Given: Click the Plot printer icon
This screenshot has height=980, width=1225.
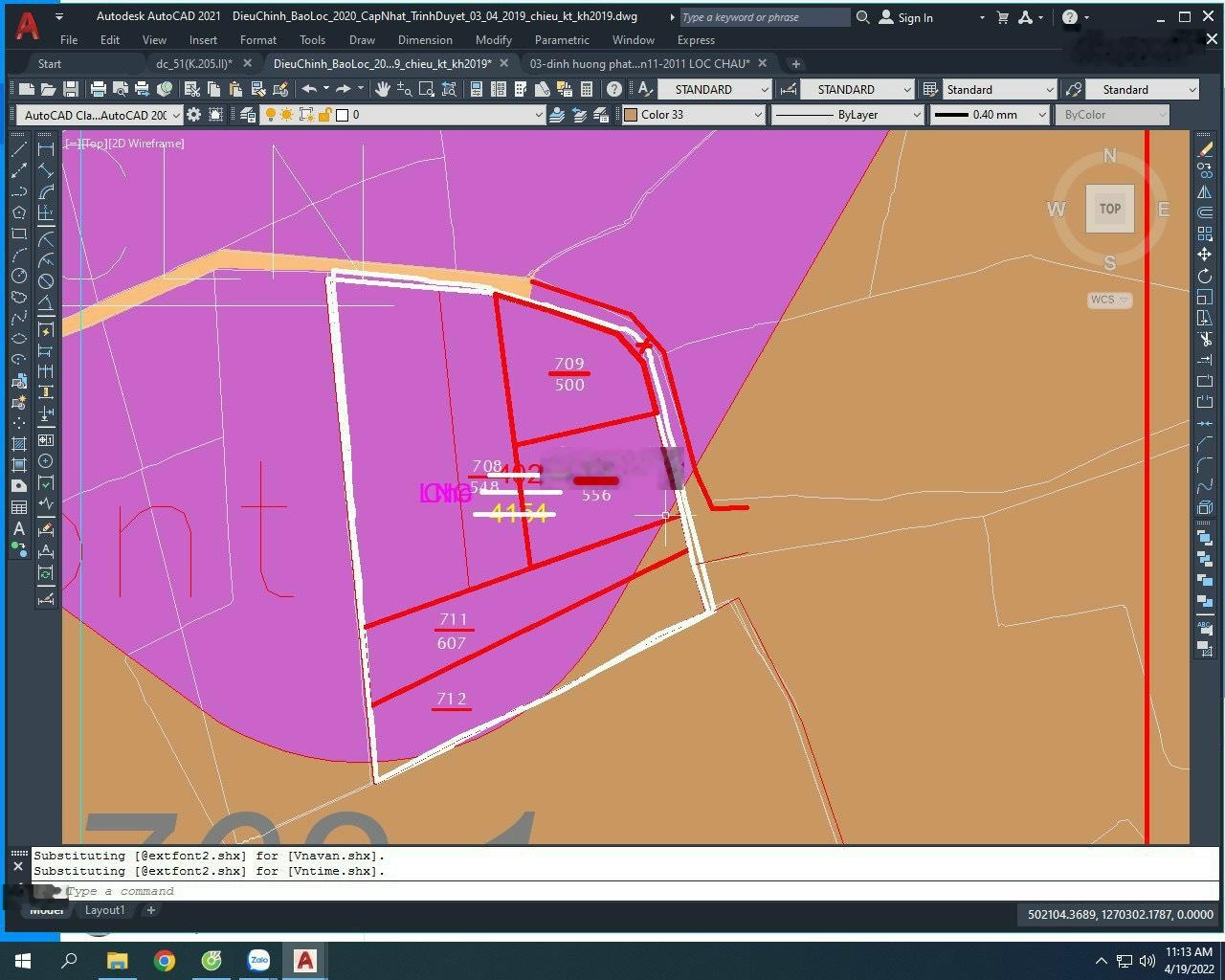Looking at the screenshot, I should (98, 89).
